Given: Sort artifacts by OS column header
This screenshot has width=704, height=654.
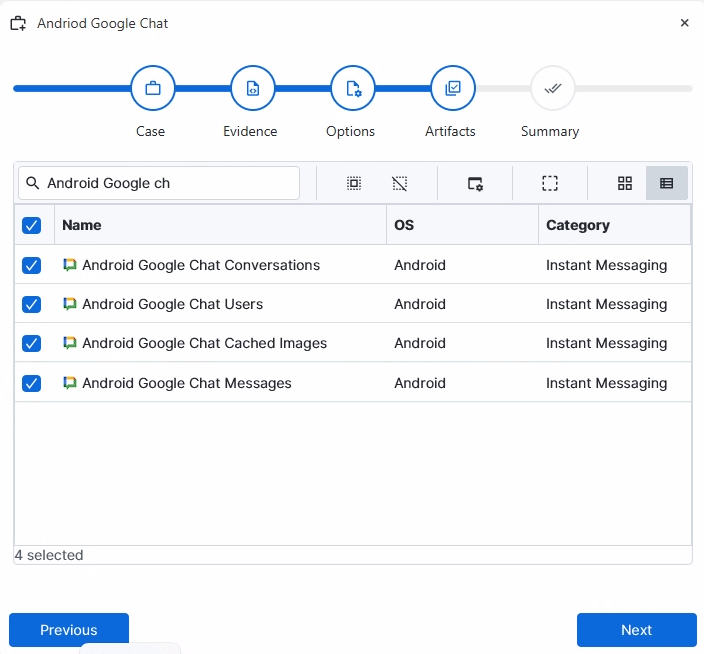Looking at the screenshot, I should [x=404, y=225].
